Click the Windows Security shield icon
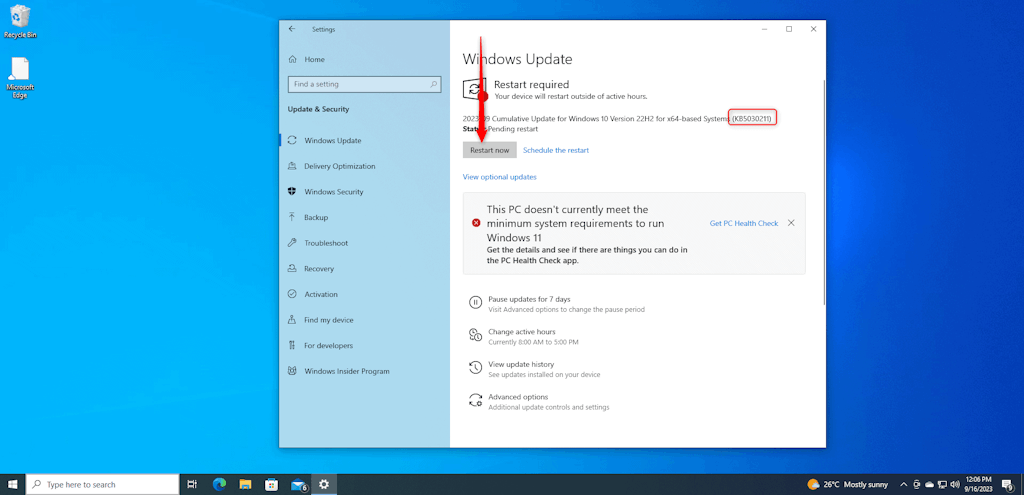This screenshot has height=495, width=1024. tap(293, 192)
